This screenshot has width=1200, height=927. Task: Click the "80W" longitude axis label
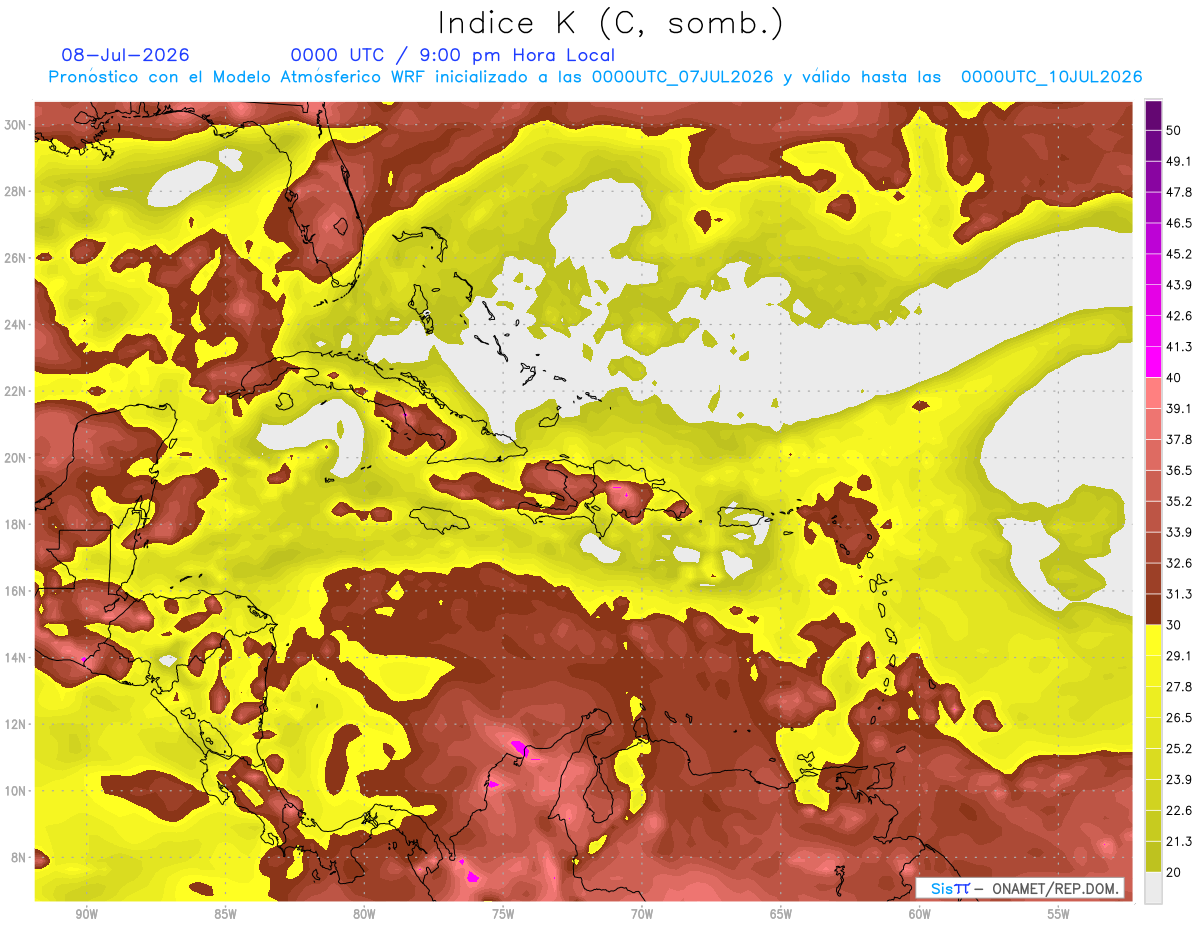point(364,915)
